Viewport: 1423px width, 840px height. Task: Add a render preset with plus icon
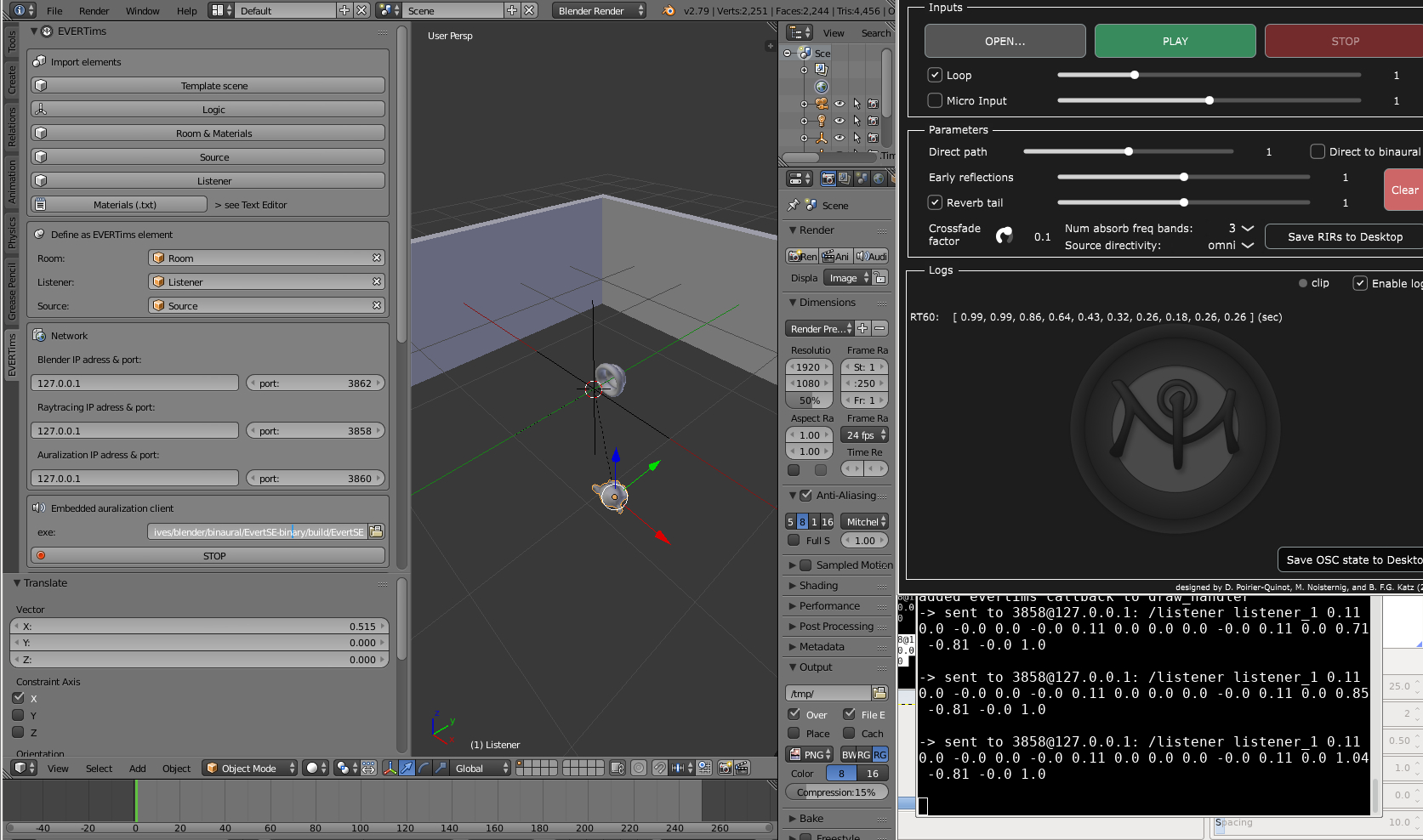862,328
